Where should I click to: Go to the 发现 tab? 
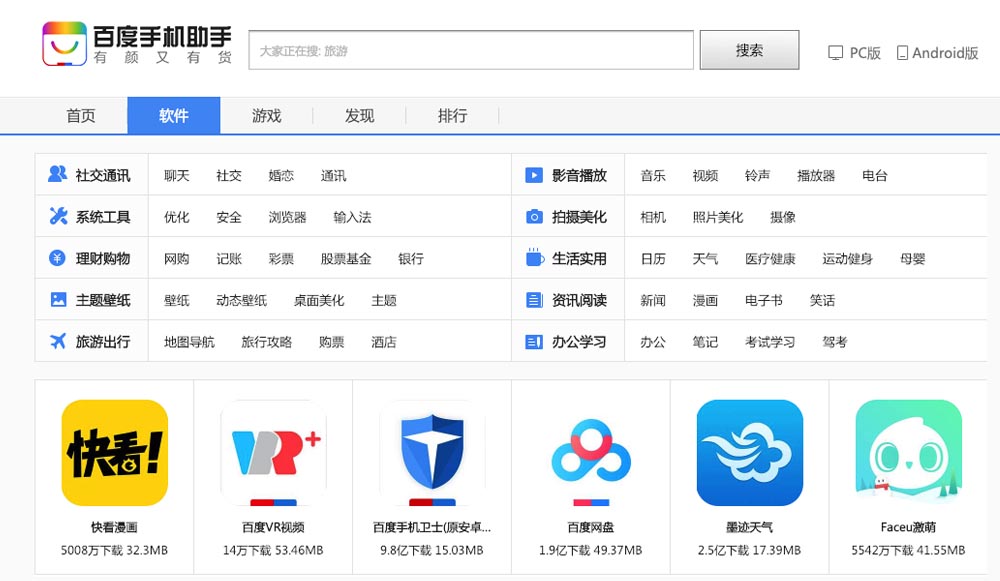point(360,115)
